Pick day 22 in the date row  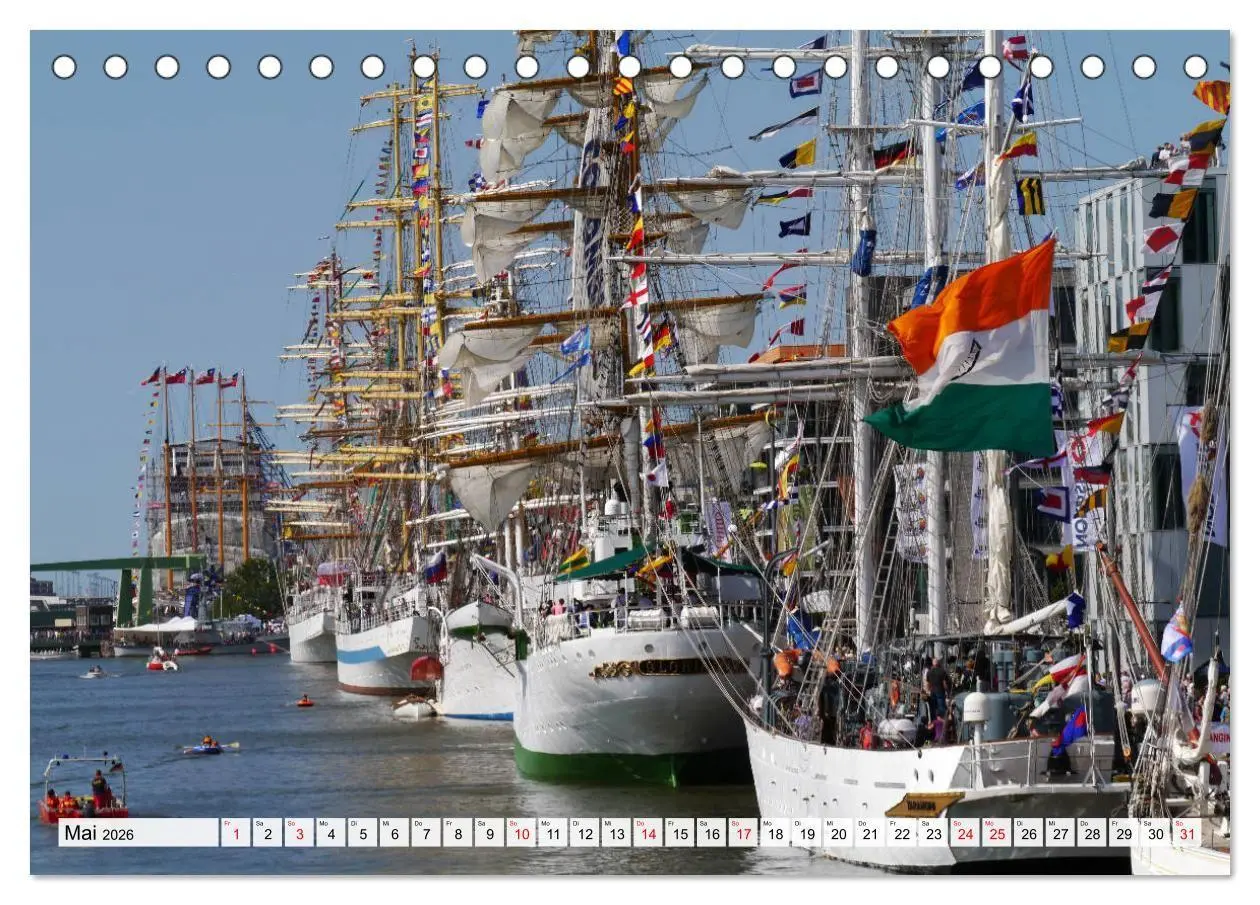pos(902,833)
